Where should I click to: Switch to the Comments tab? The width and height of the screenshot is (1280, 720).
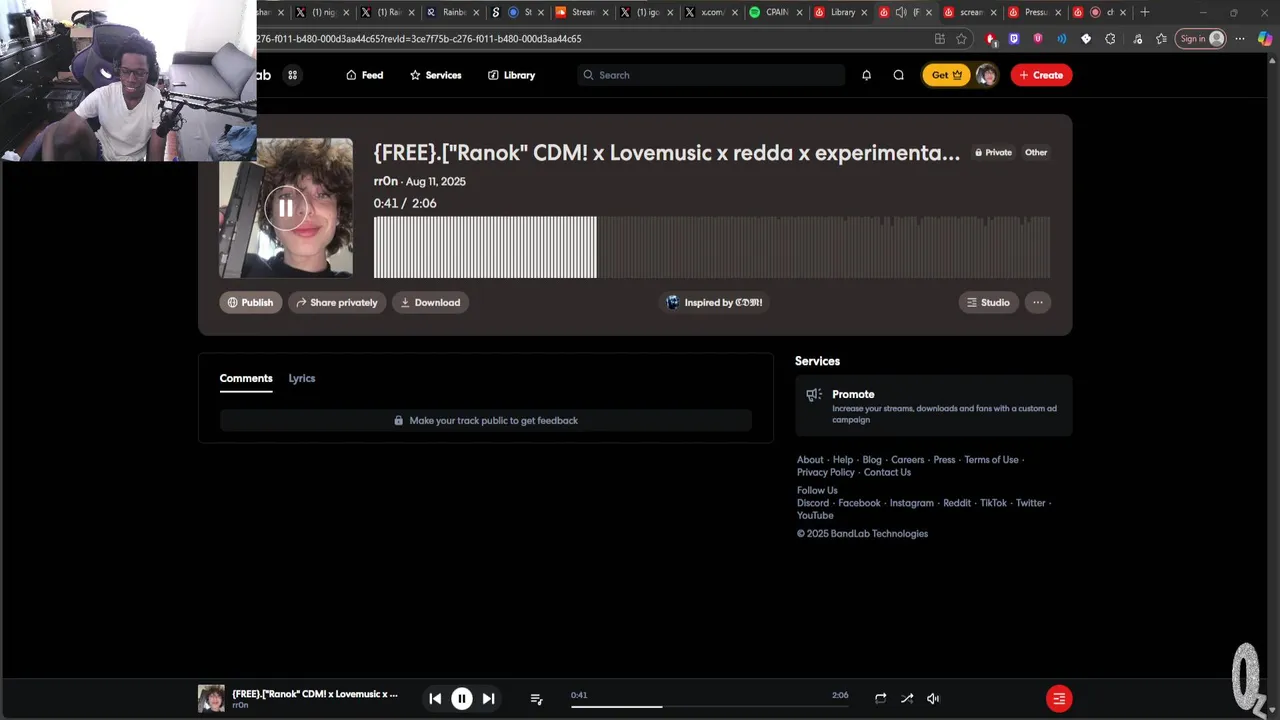point(246,378)
